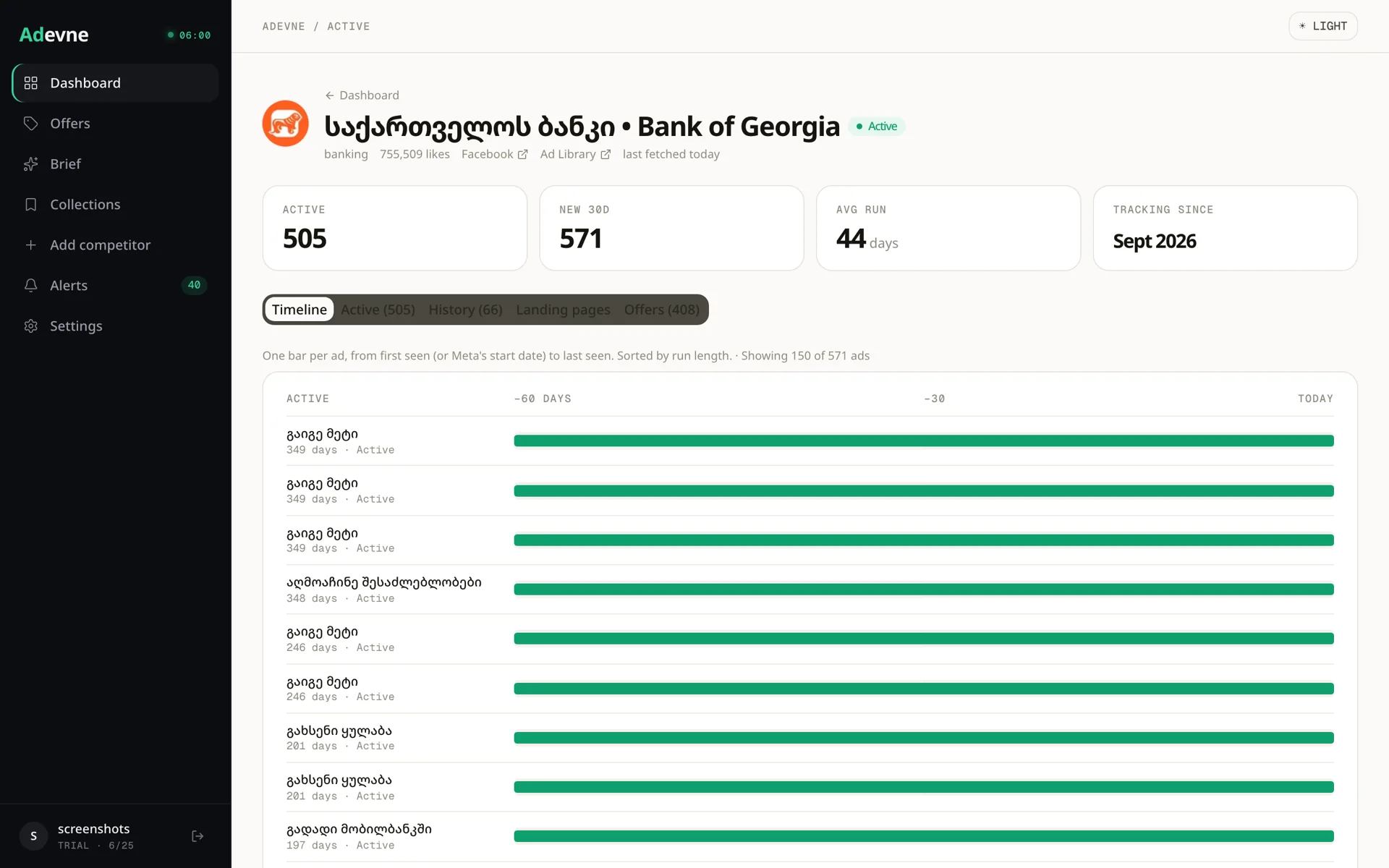
Task: Open the Timeline tab
Action: 300,310
